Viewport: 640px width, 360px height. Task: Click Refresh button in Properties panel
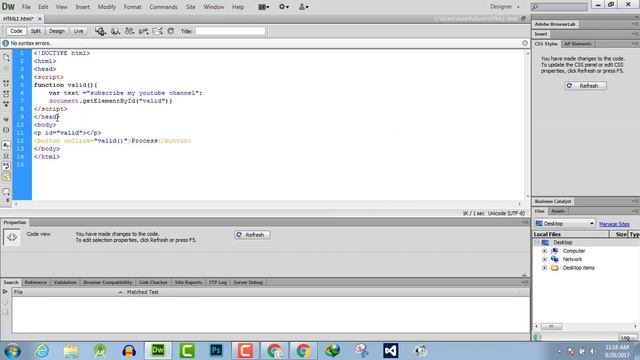(x=252, y=235)
